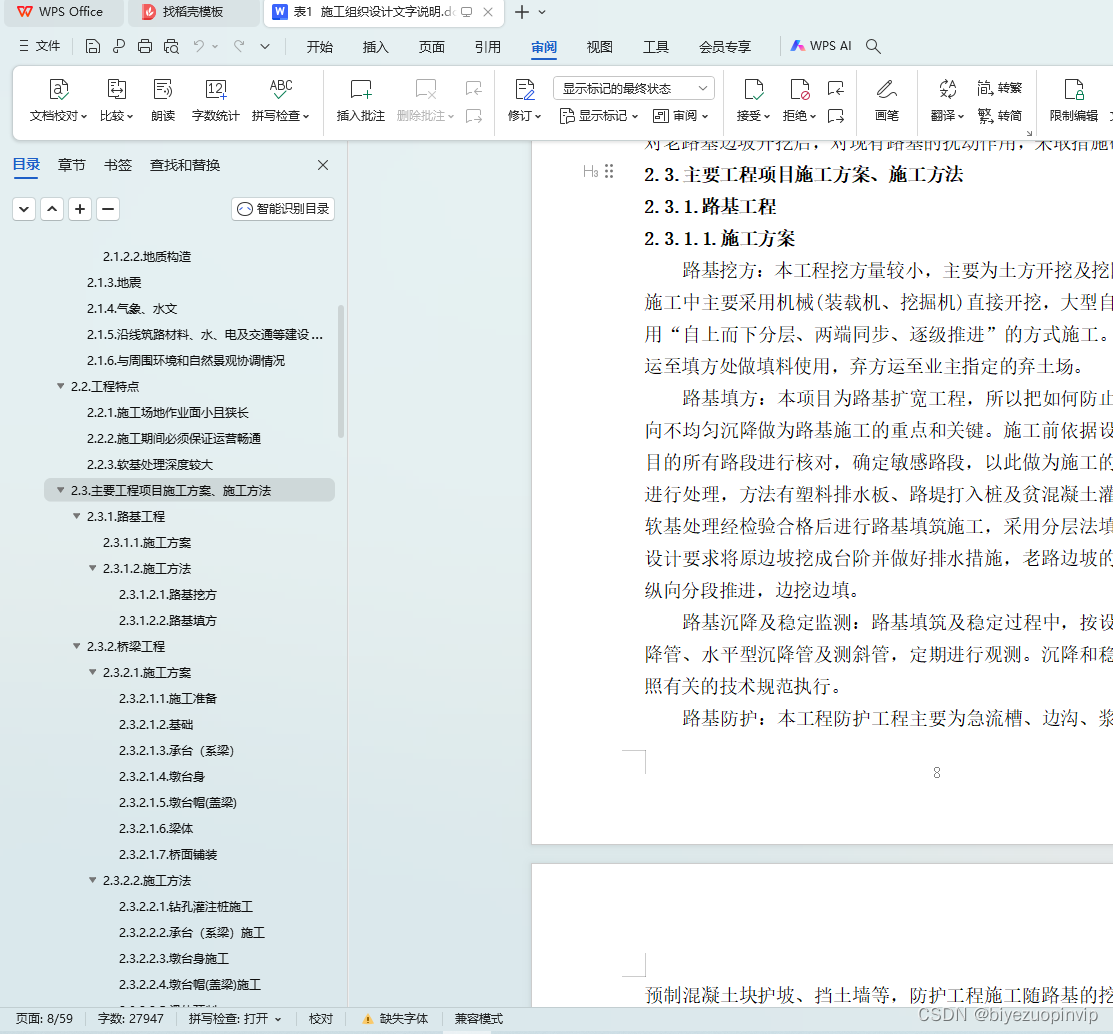Click the expand-all down arrow button
Viewport: 1113px width, 1034px height.
click(x=24, y=209)
